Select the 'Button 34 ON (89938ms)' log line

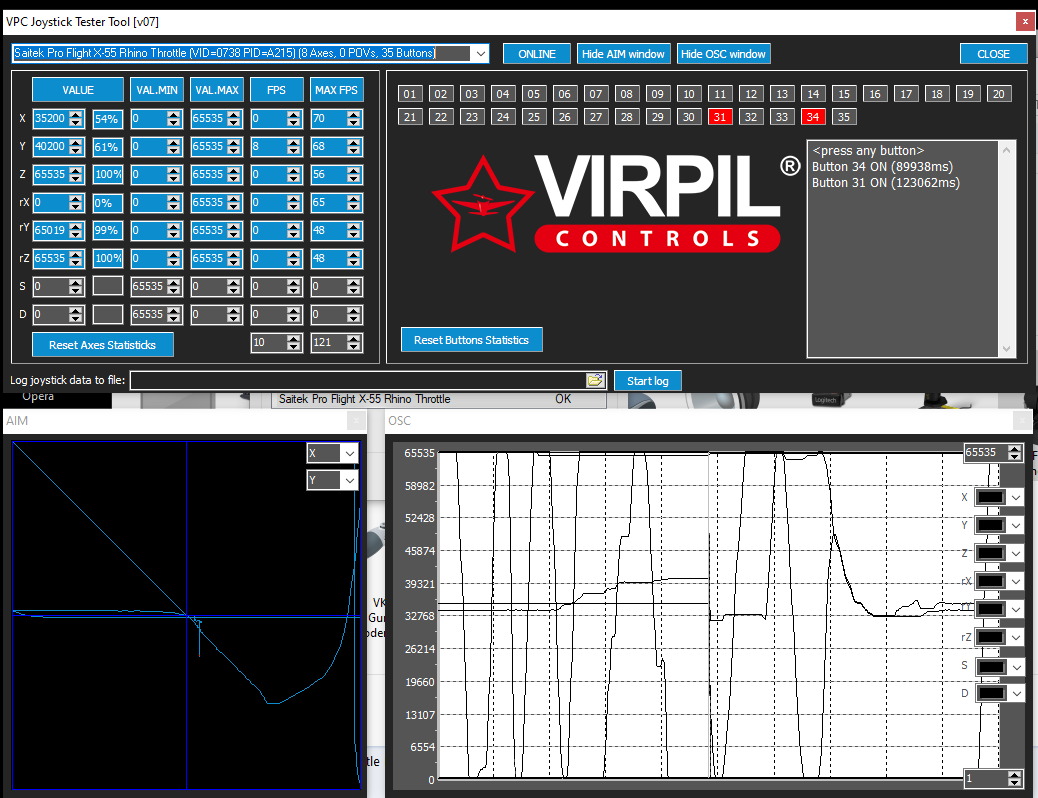coord(882,167)
